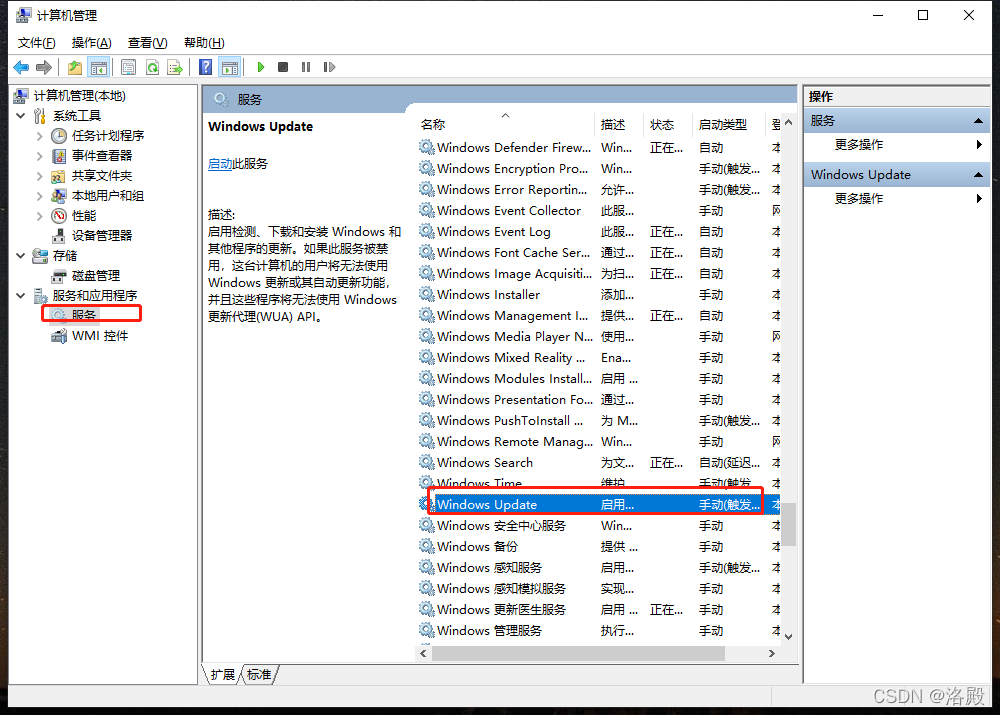
Task: Select the Windows Update service row
Action: coord(599,505)
